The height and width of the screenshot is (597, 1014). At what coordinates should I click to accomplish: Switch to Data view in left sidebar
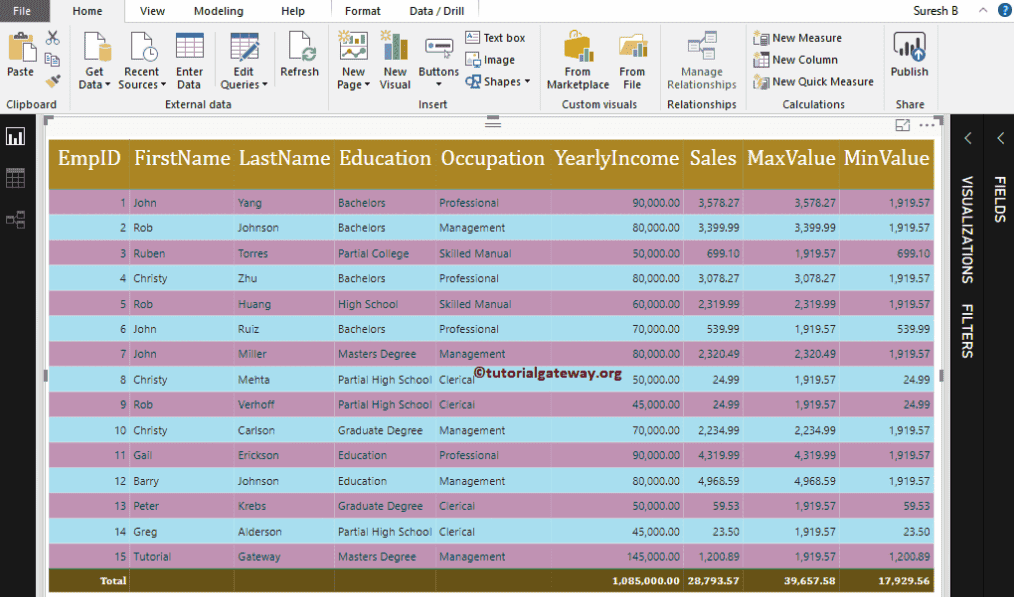pyautogui.click(x=16, y=178)
